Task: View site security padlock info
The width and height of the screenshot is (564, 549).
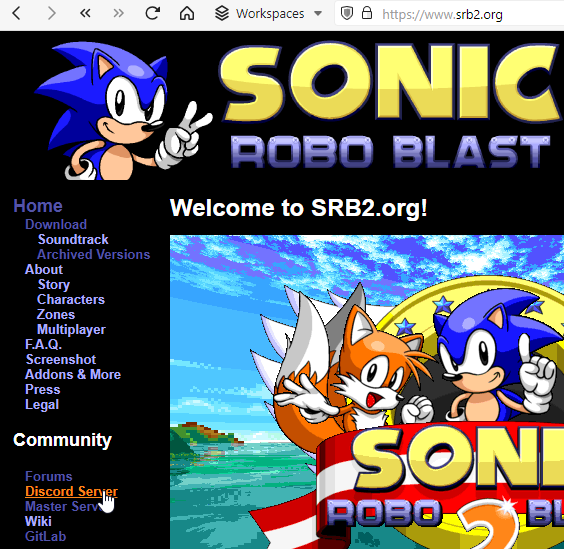Action: (x=367, y=14)
